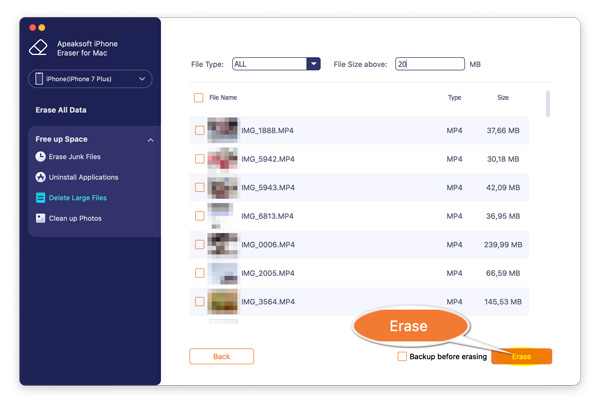Screen dimensions: 600x407
Task: Click the file name IMG_3564.MP4
Action: [268, 302]
